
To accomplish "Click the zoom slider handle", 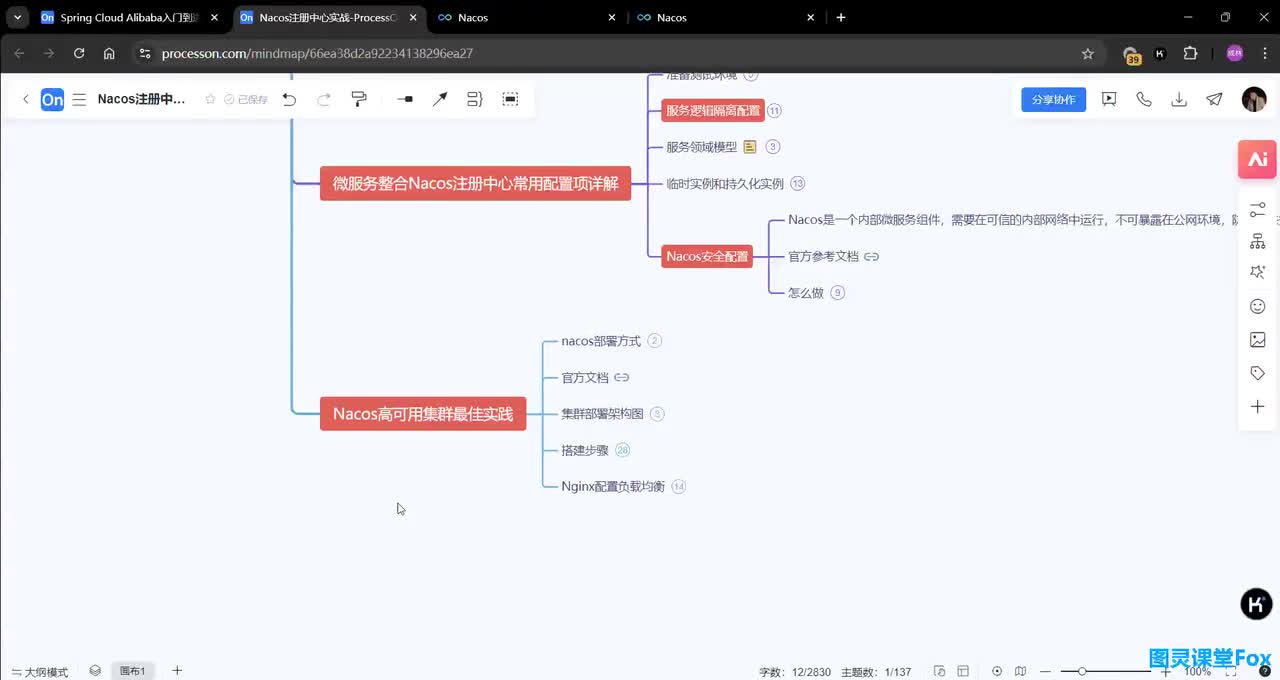I will pyautogui.click(x=1082, y=671).
